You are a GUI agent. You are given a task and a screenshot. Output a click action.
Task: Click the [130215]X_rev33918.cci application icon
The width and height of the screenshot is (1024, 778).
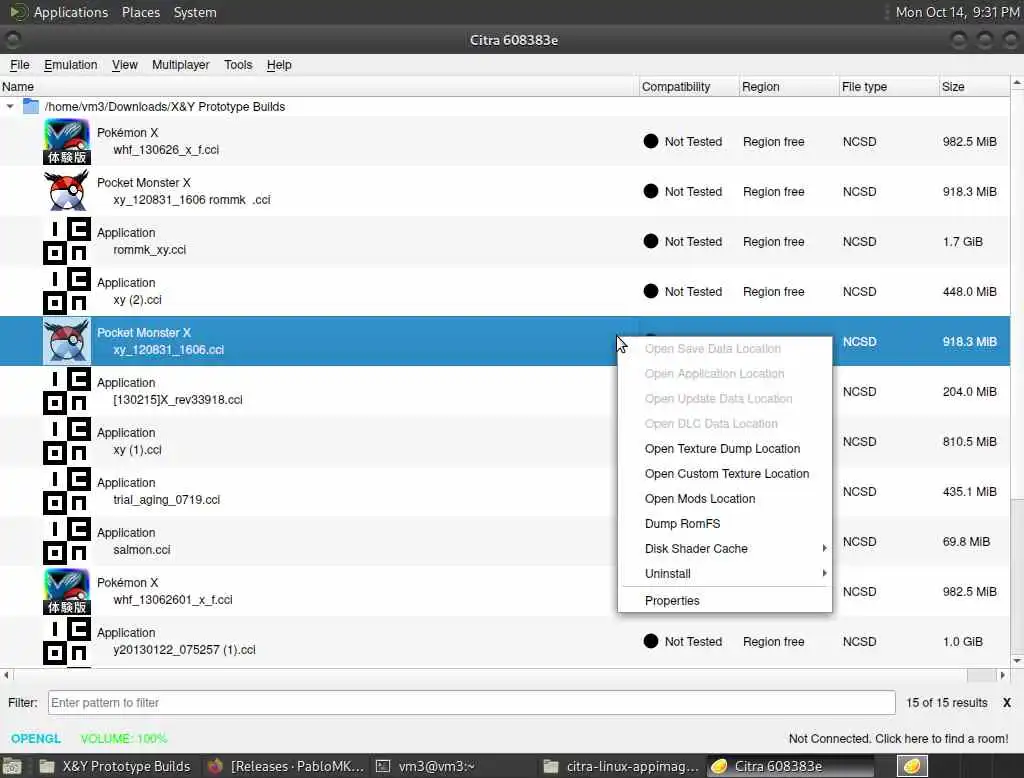click(x=67, y=391)
